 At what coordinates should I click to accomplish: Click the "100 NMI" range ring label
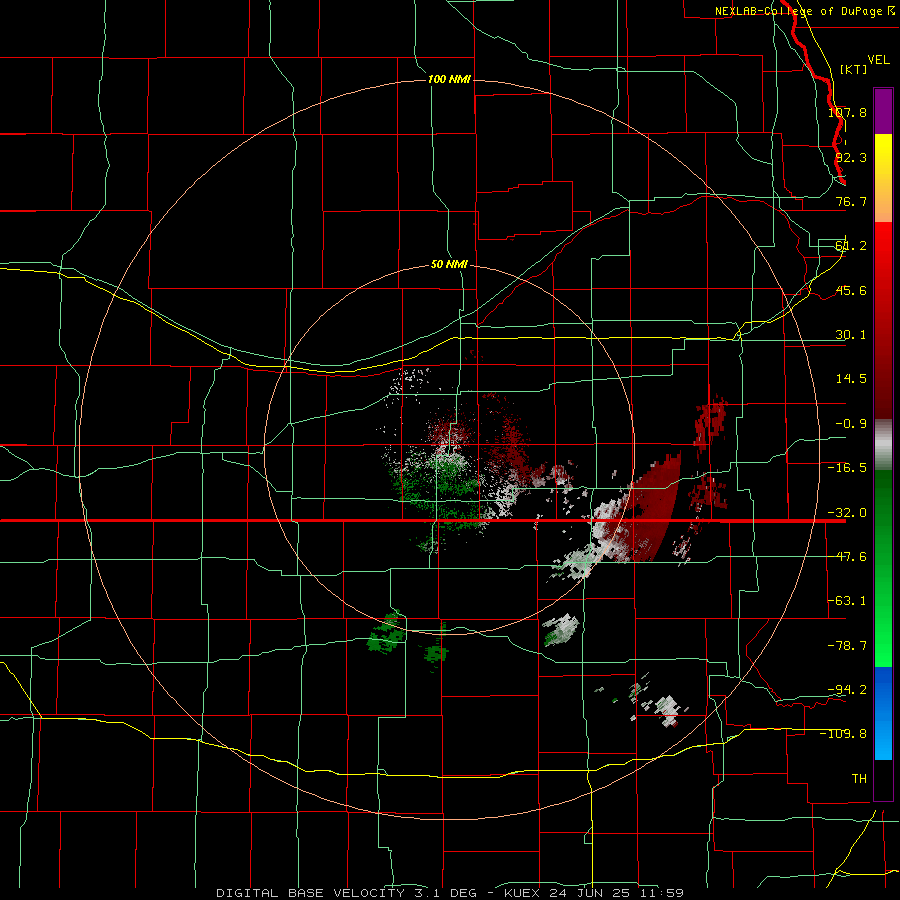coord(449,79)
